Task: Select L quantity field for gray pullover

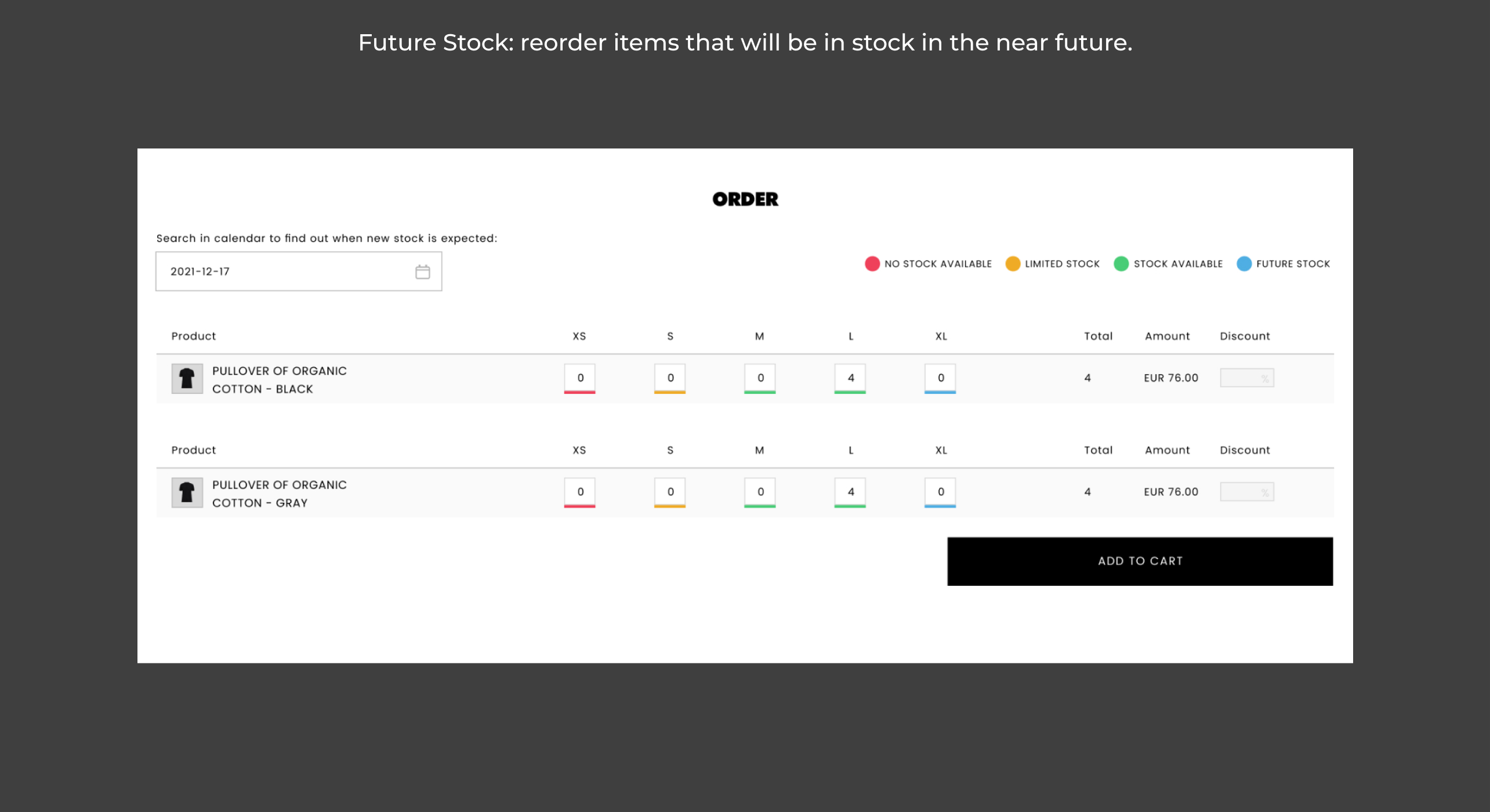Action: click(850, 492)
